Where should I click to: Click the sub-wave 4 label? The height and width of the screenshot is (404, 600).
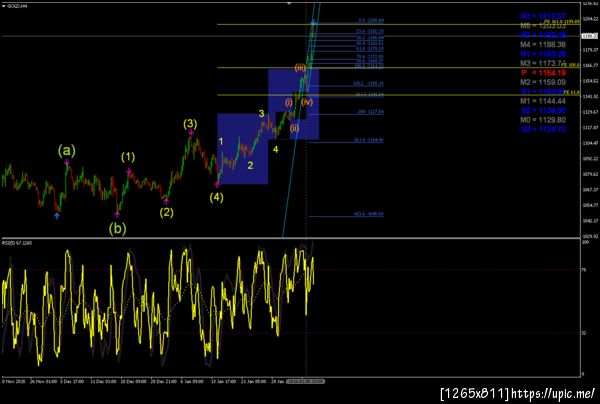(x=276, y=150)
